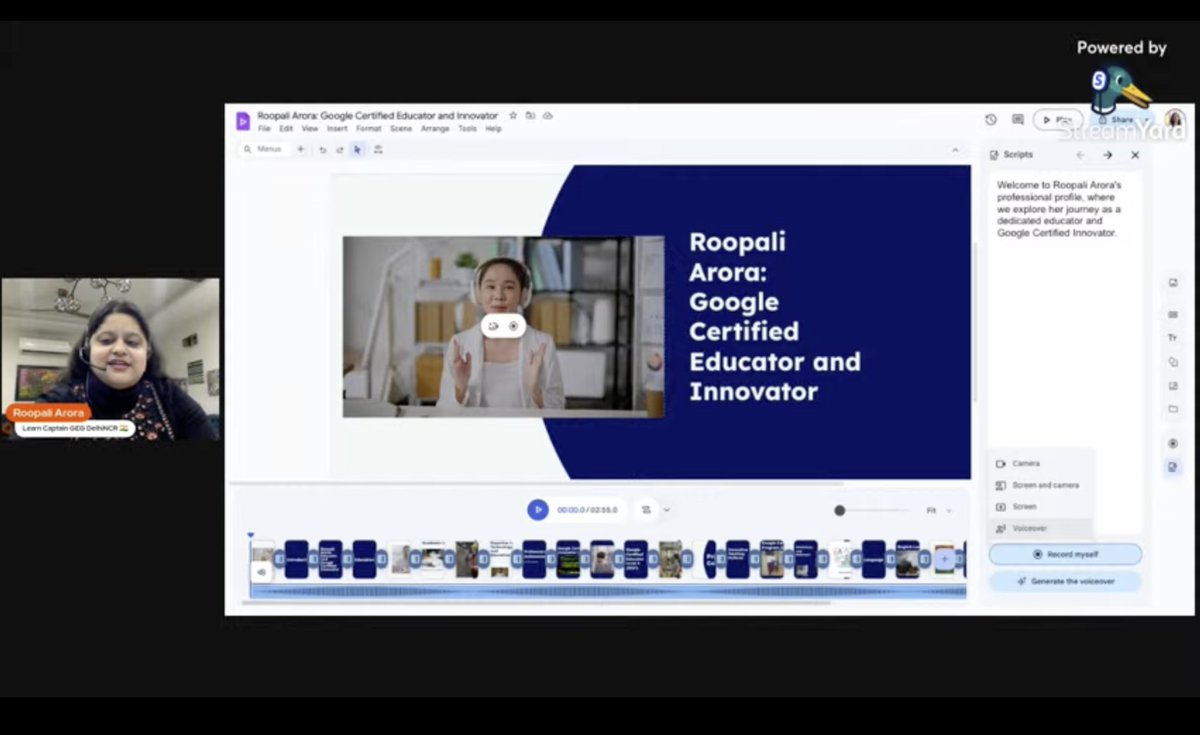Open the Arrange menu
This screenshot has height=735, width=1200.
click(435, 129)
